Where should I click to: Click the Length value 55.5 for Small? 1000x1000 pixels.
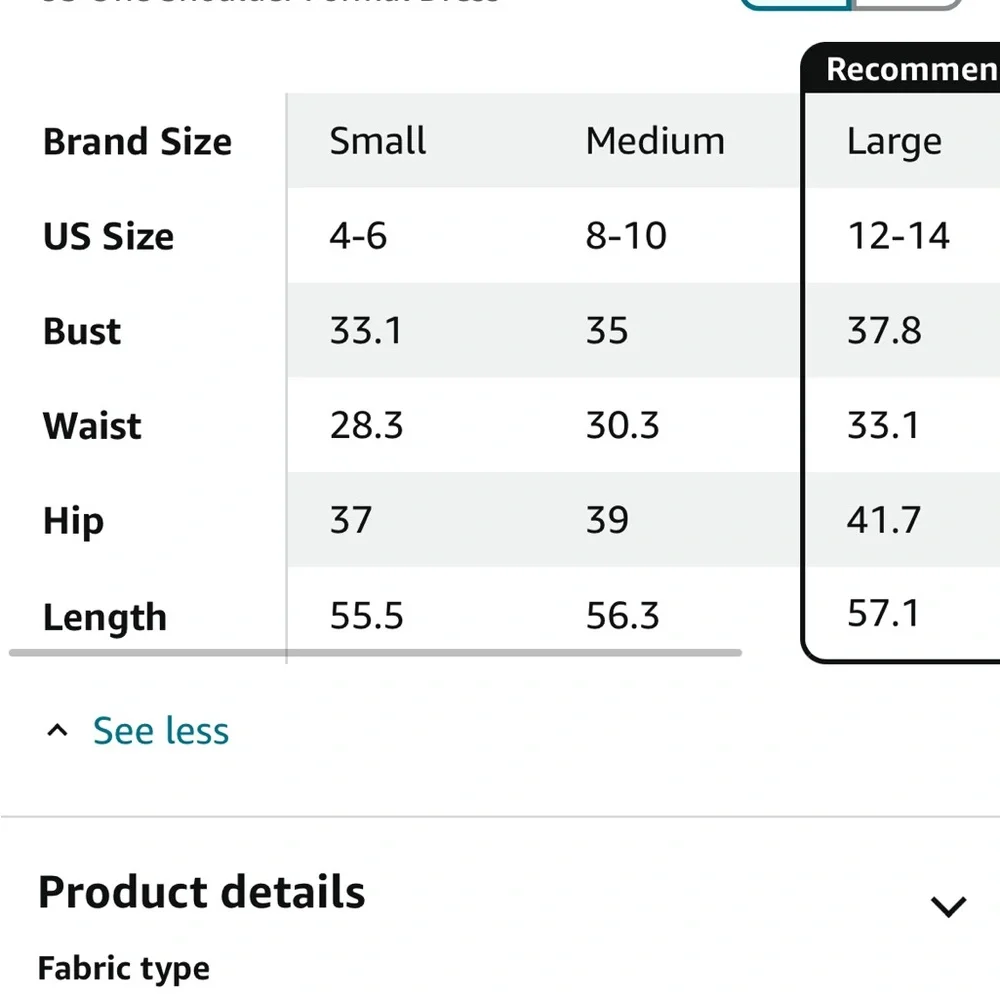(x=366, y=616)
